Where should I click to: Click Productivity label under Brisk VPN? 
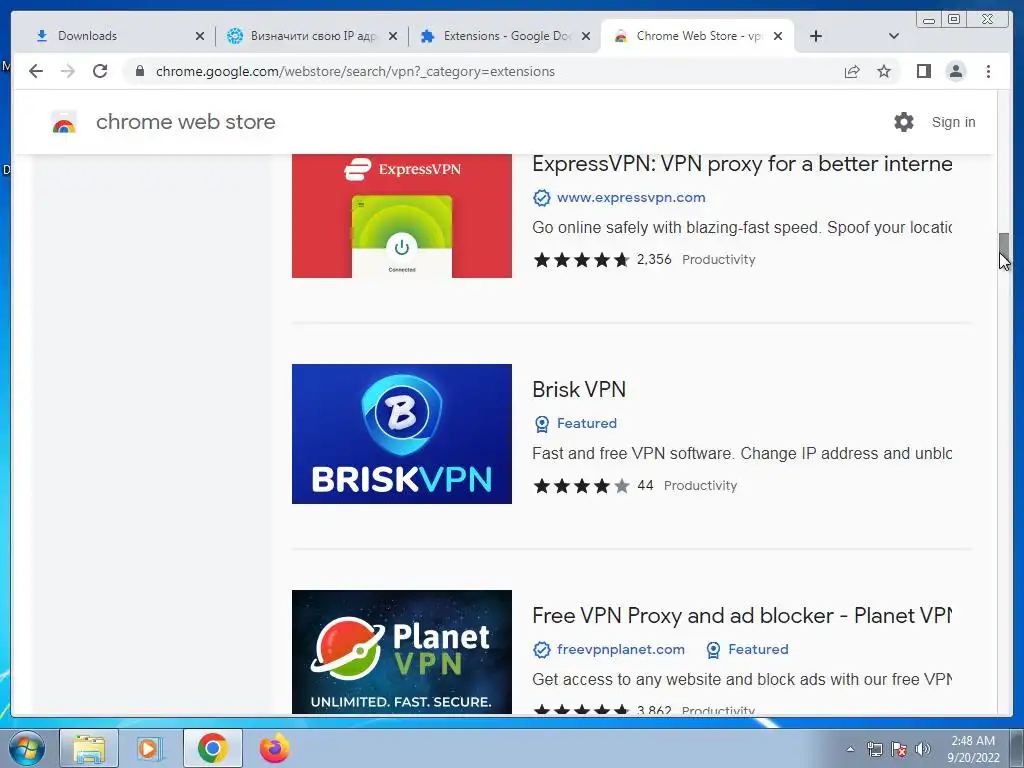700,486
